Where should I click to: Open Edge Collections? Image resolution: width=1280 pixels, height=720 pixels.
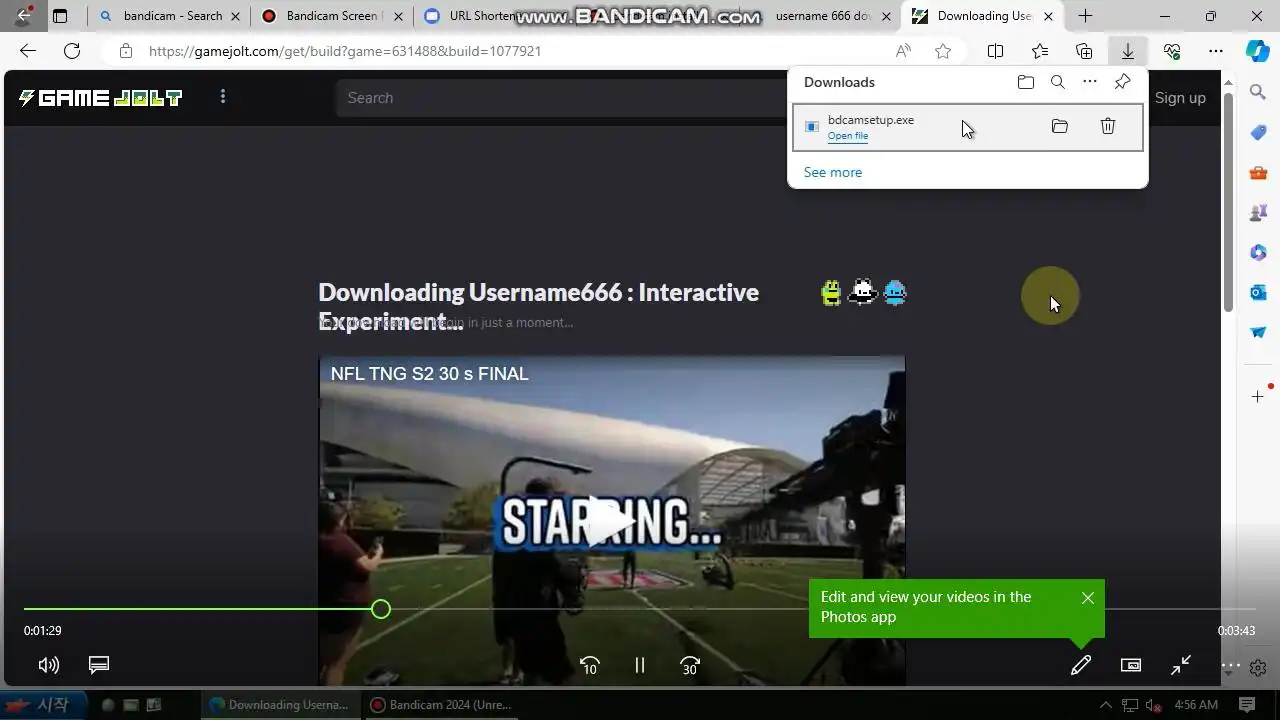1084,51
